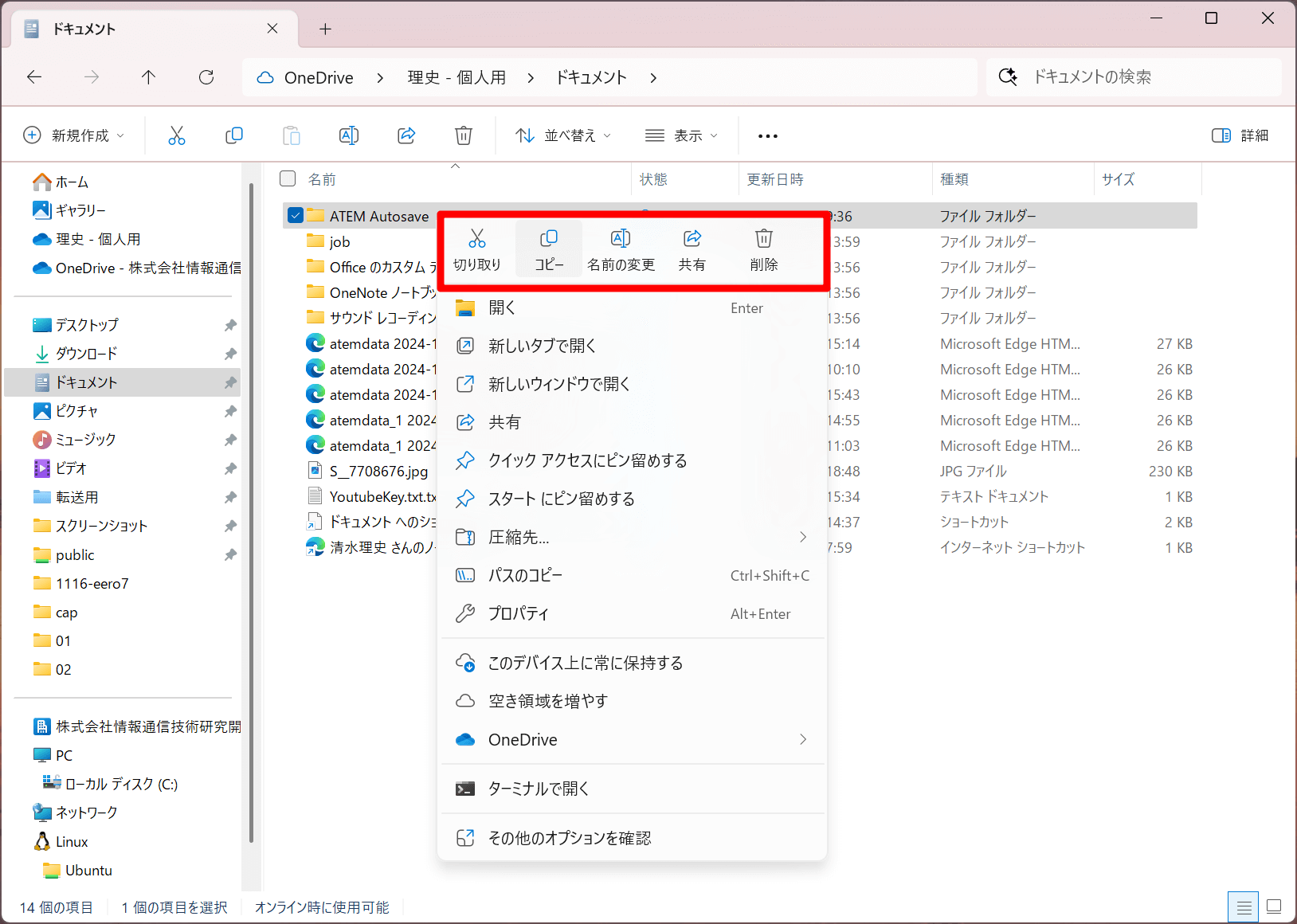This screenshot has width=1297, height=924.
Task: Uncheck the ATEM Autosave checkbox
Action: click(296, 216)
